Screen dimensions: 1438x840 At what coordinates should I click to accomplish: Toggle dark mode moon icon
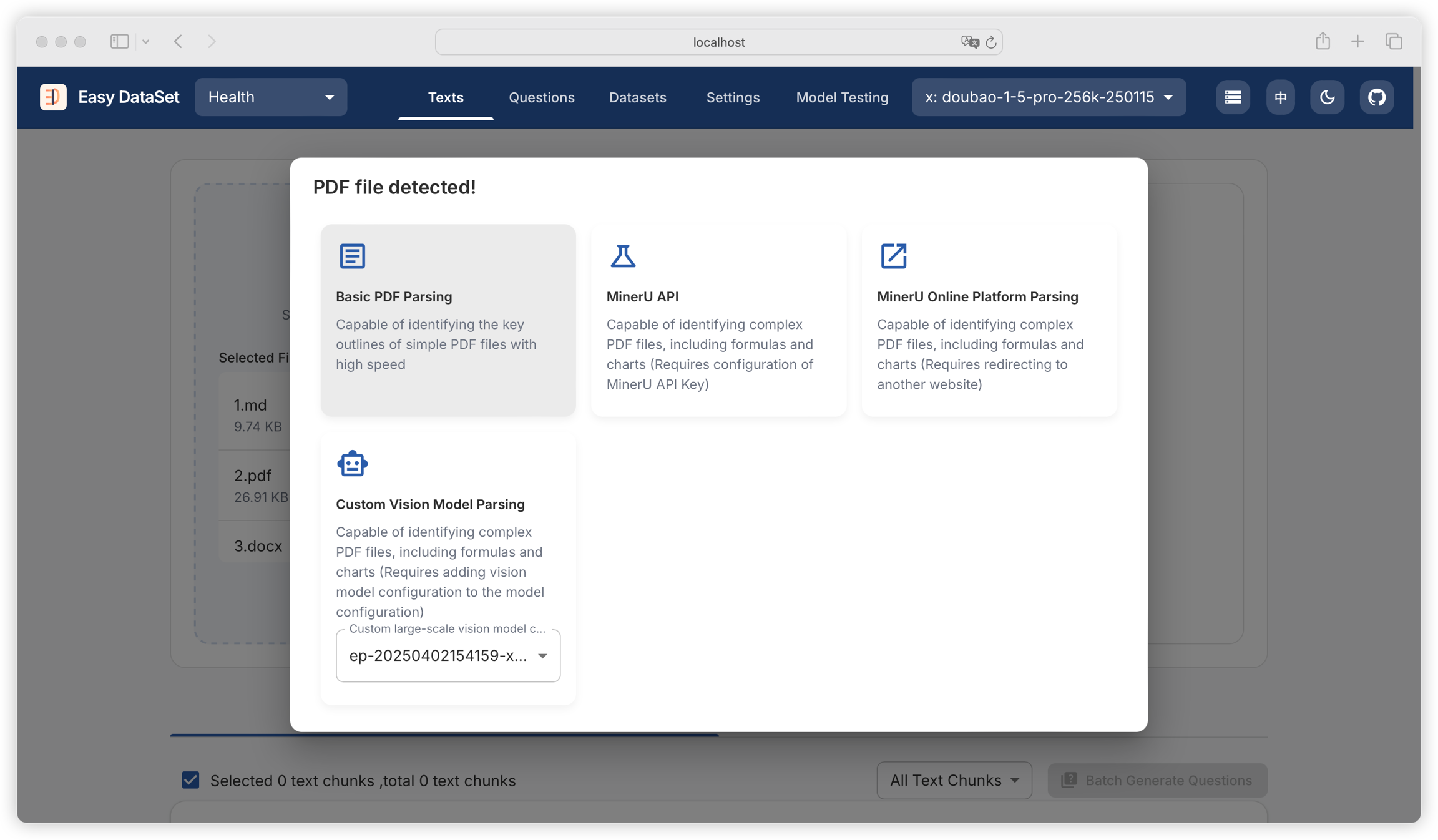1327,97
